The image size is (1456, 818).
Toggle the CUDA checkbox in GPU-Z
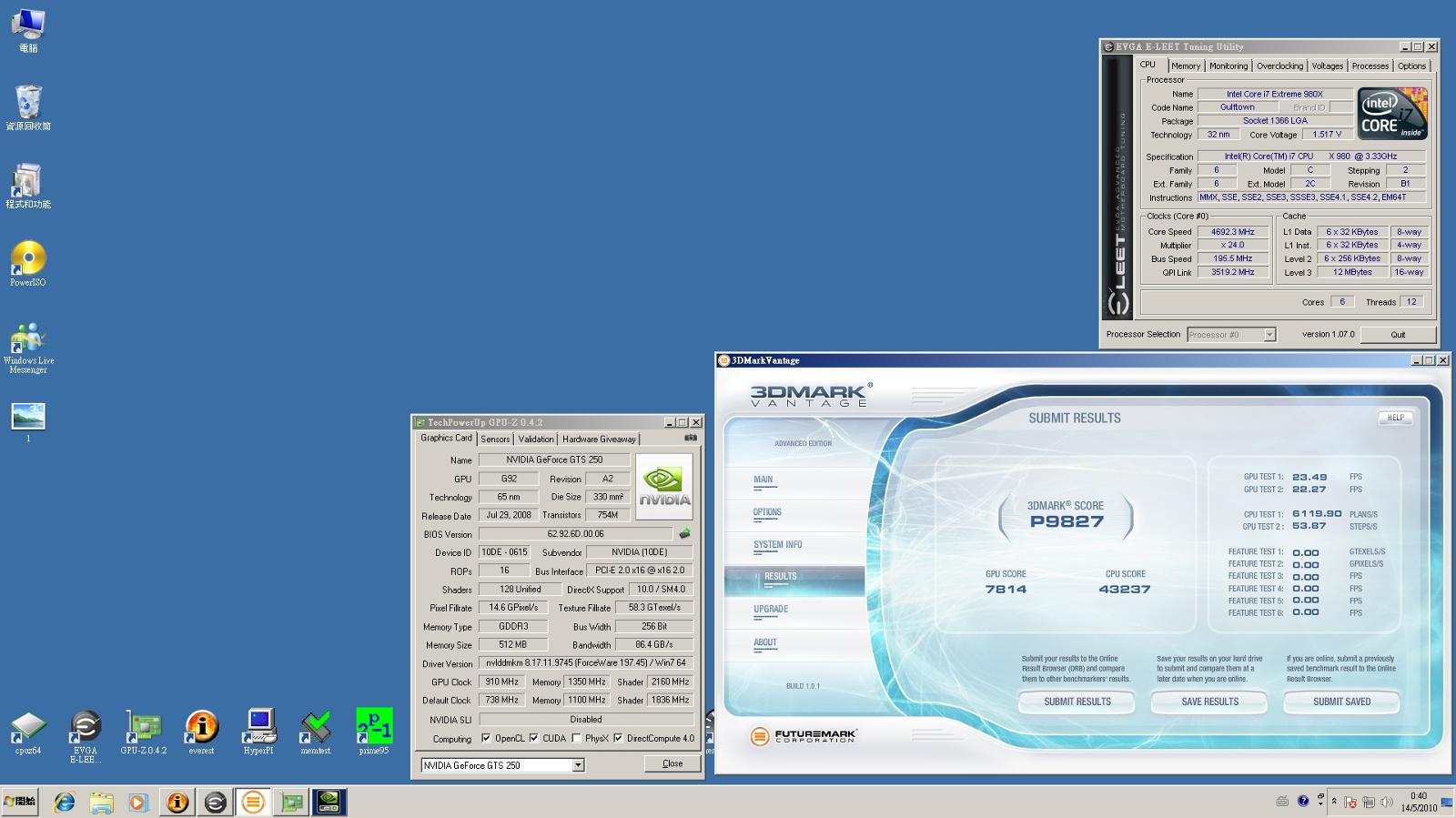pos(533,738)
